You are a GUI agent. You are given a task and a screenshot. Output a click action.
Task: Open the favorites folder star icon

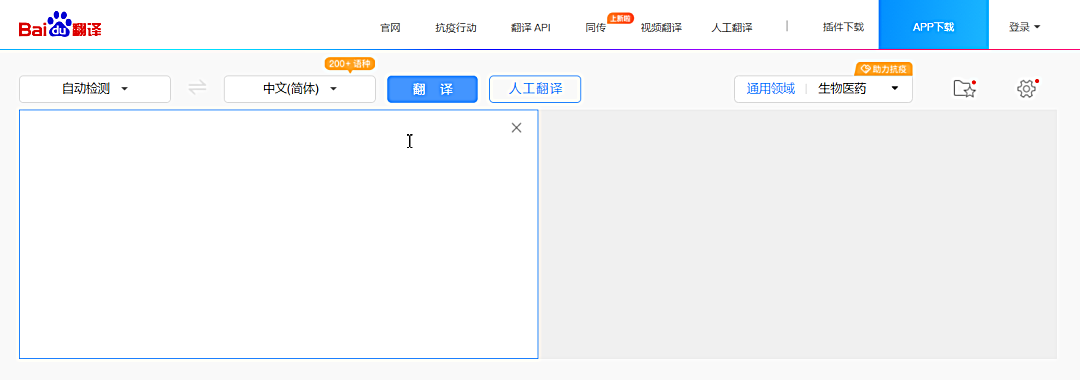pos(964,88)
